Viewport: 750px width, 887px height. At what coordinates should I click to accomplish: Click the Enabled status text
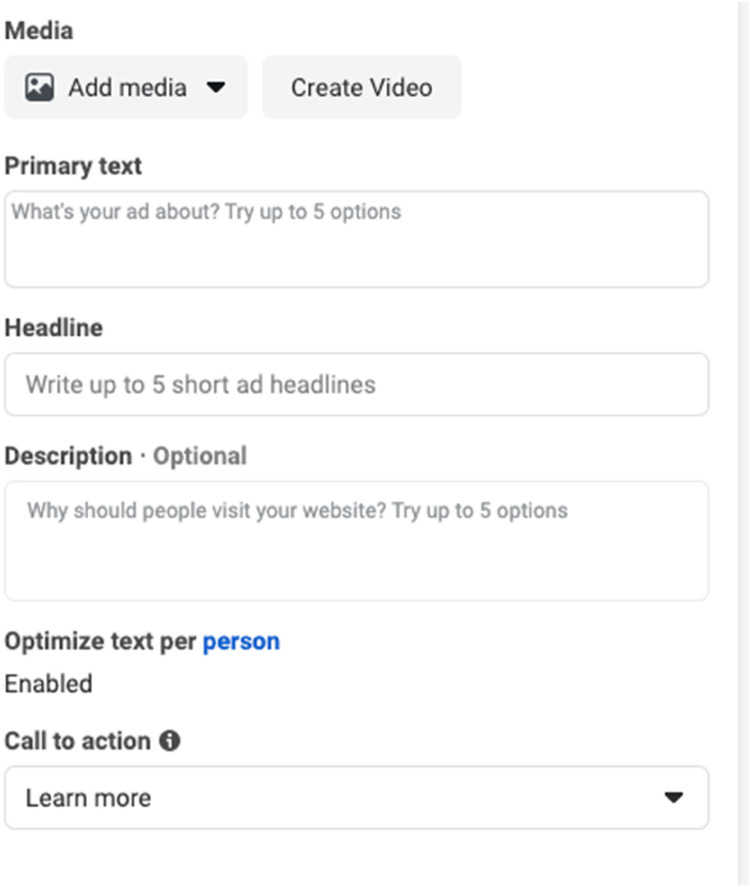point(48,684)
